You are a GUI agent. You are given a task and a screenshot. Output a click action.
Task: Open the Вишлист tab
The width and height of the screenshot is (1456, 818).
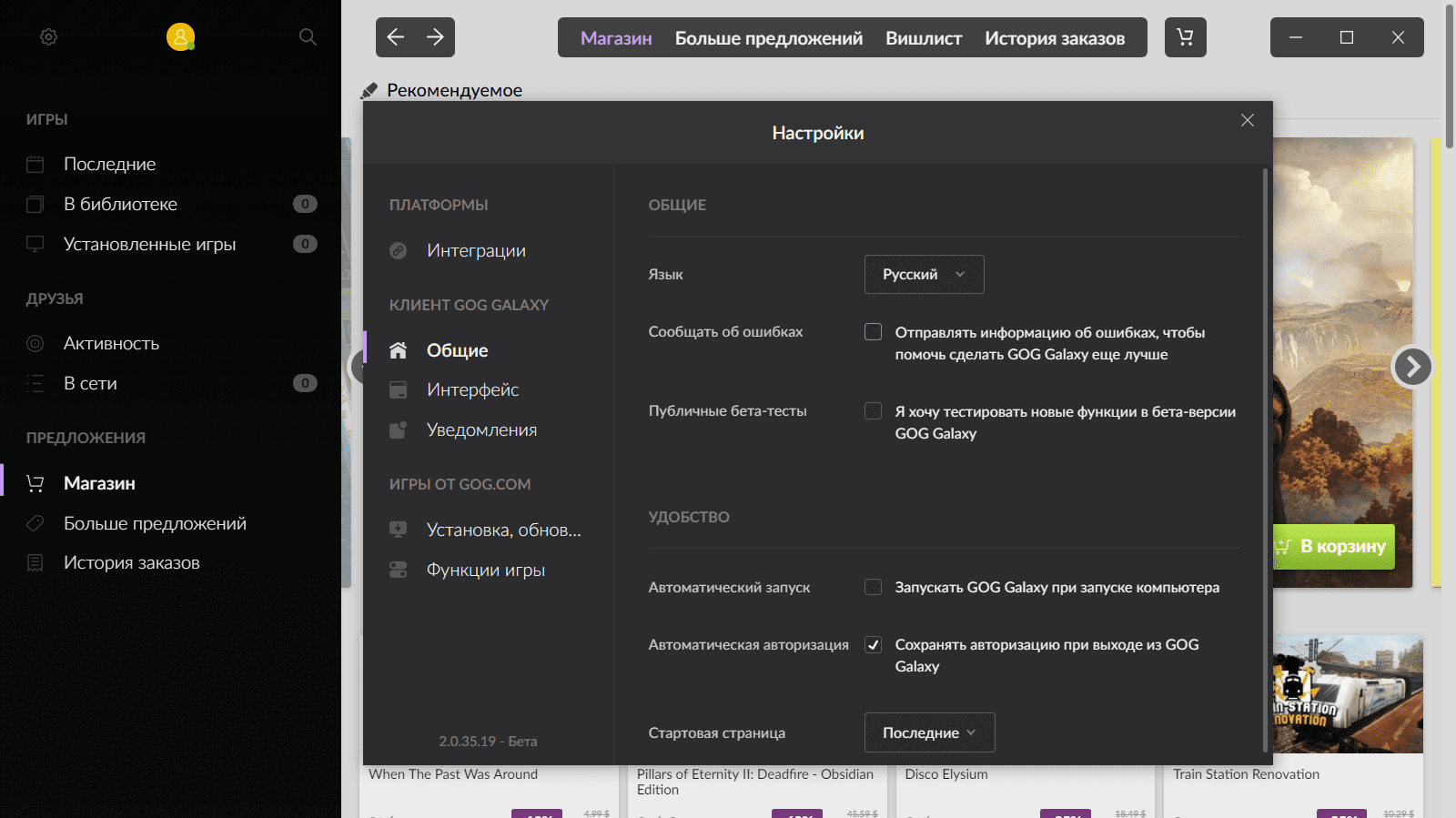click(x=924, y=38)
